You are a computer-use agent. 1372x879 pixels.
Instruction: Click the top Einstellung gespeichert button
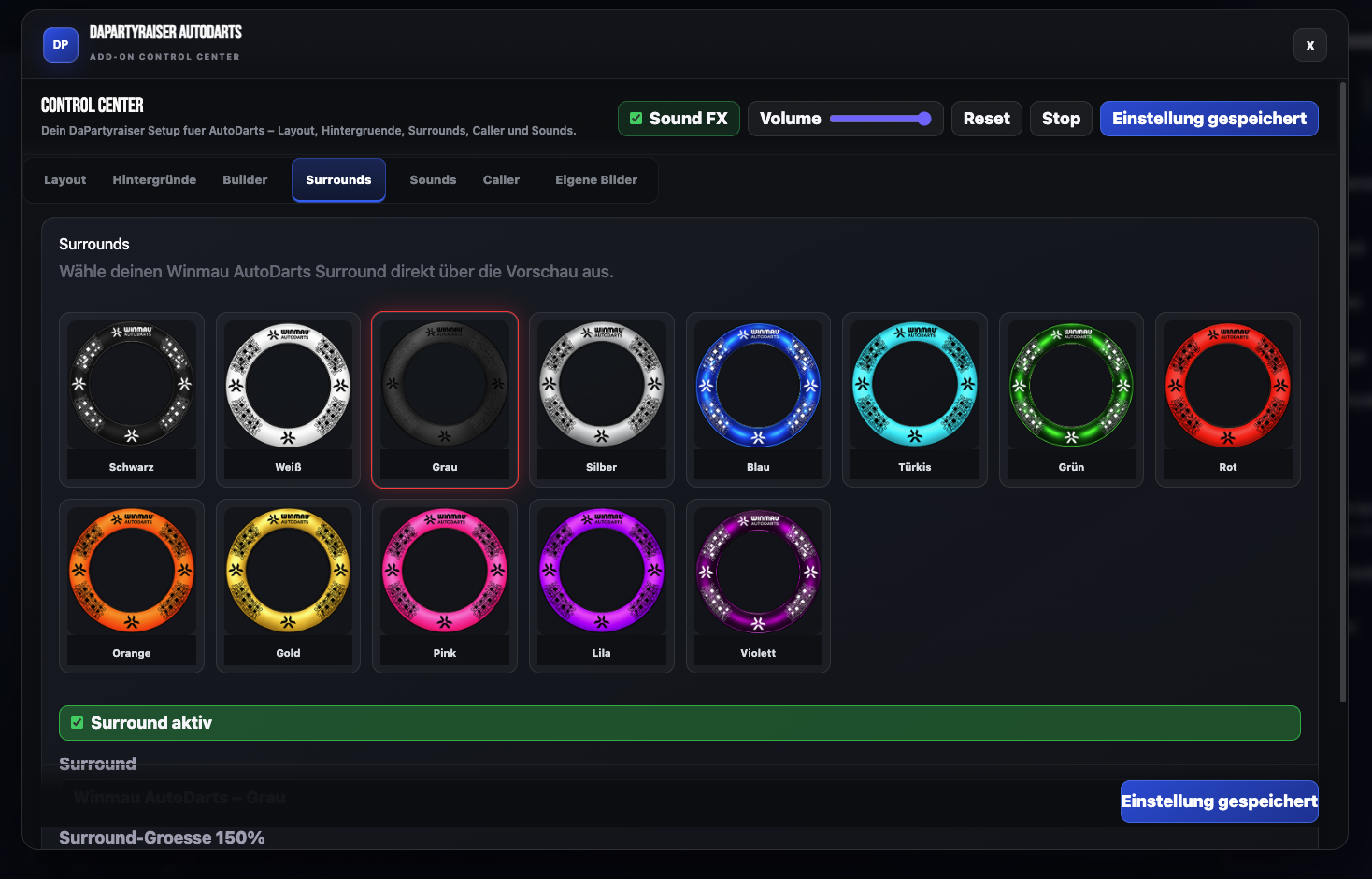1209,119
